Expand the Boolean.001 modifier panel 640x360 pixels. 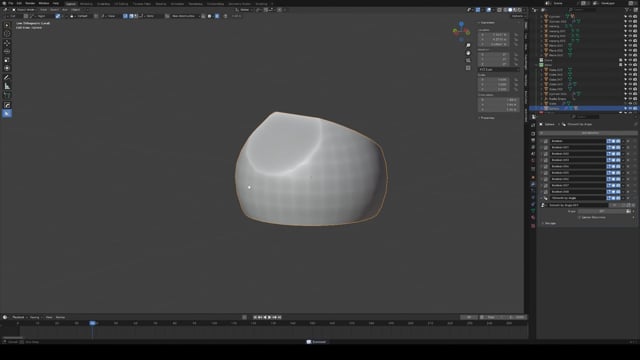point(542,147)
